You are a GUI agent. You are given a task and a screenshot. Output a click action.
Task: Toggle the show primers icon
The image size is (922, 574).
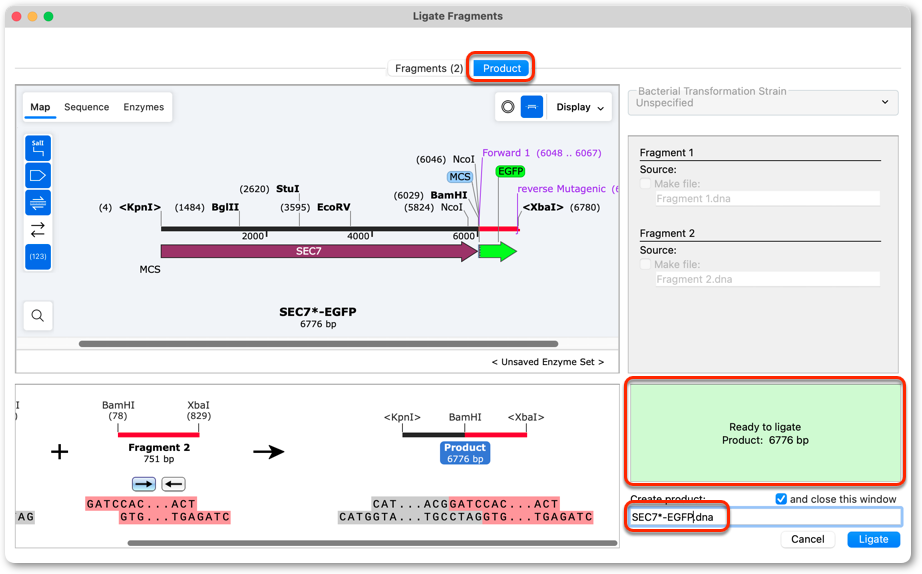[38, 202]
